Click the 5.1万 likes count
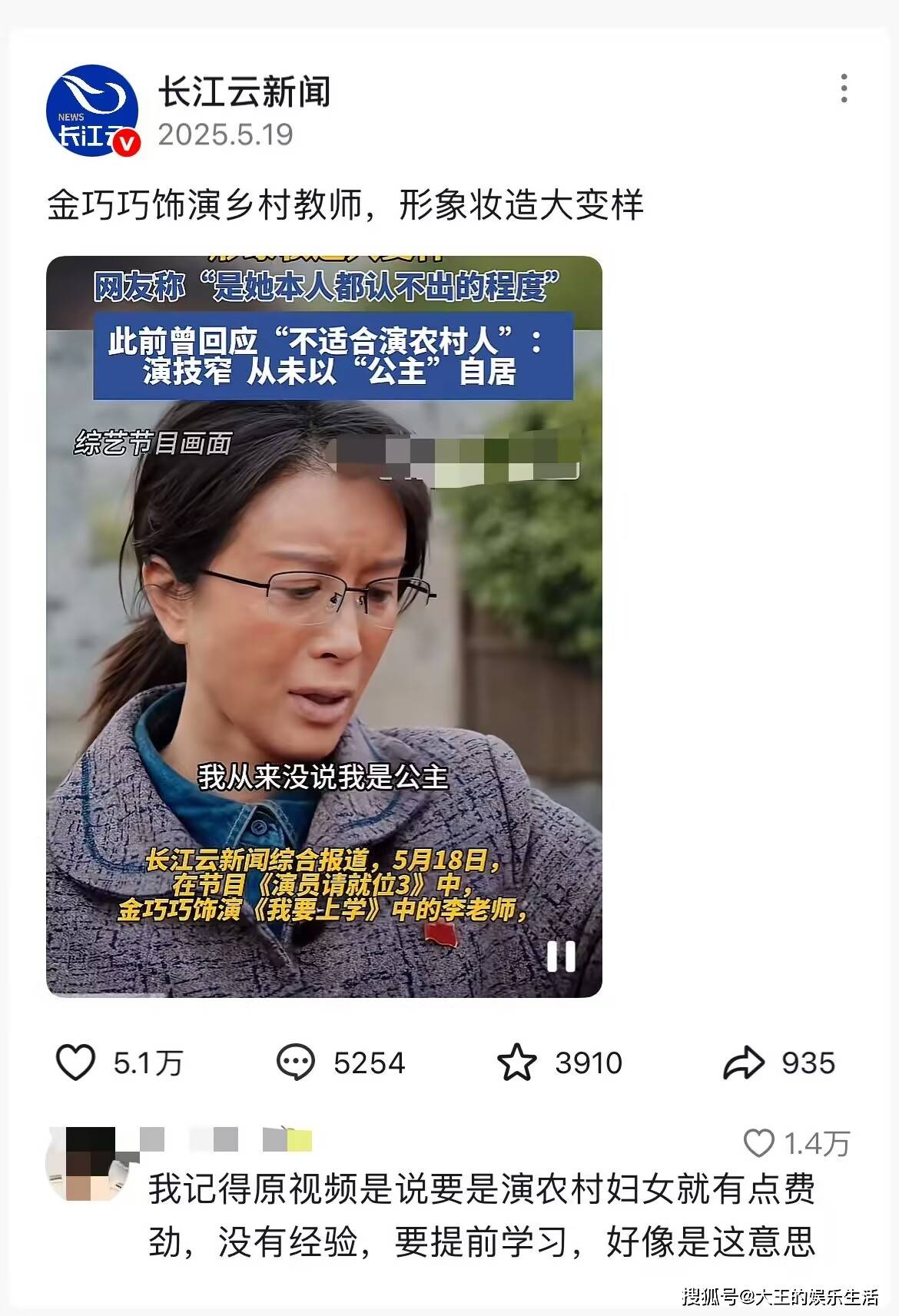The height and width of the screenshot is (1316, 899). point(148,1063)
